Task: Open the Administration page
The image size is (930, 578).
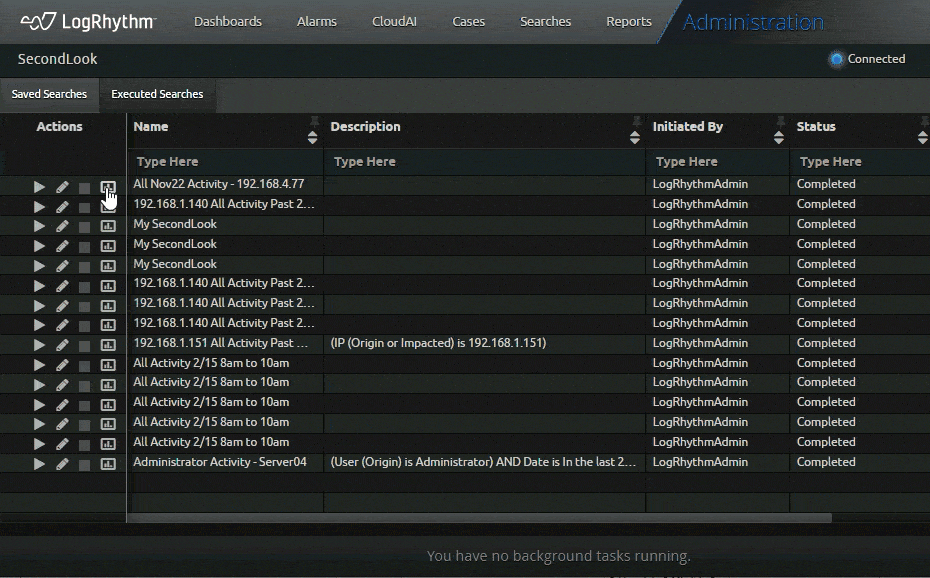Action: tap(752, 20)
